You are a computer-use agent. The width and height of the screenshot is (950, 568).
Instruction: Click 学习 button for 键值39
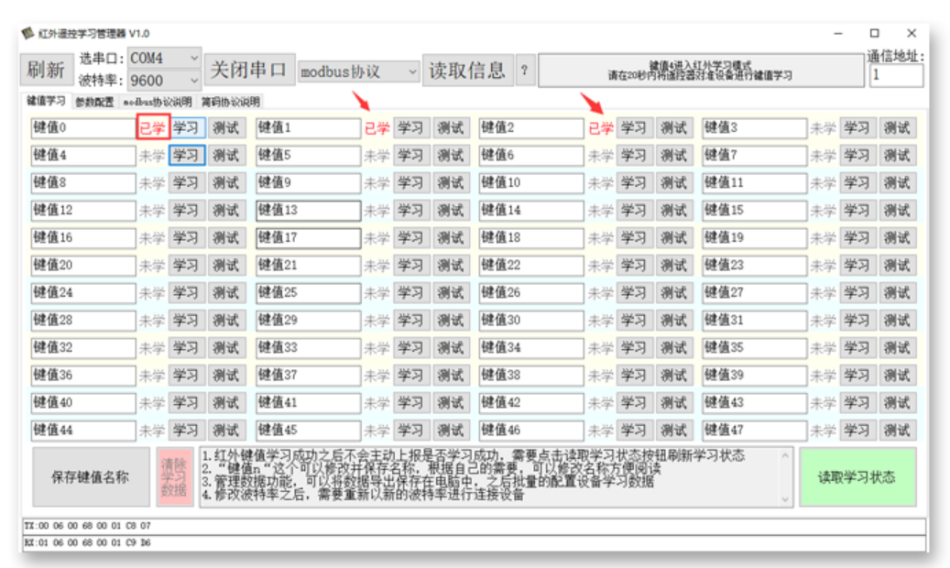(x=857, y=375)
